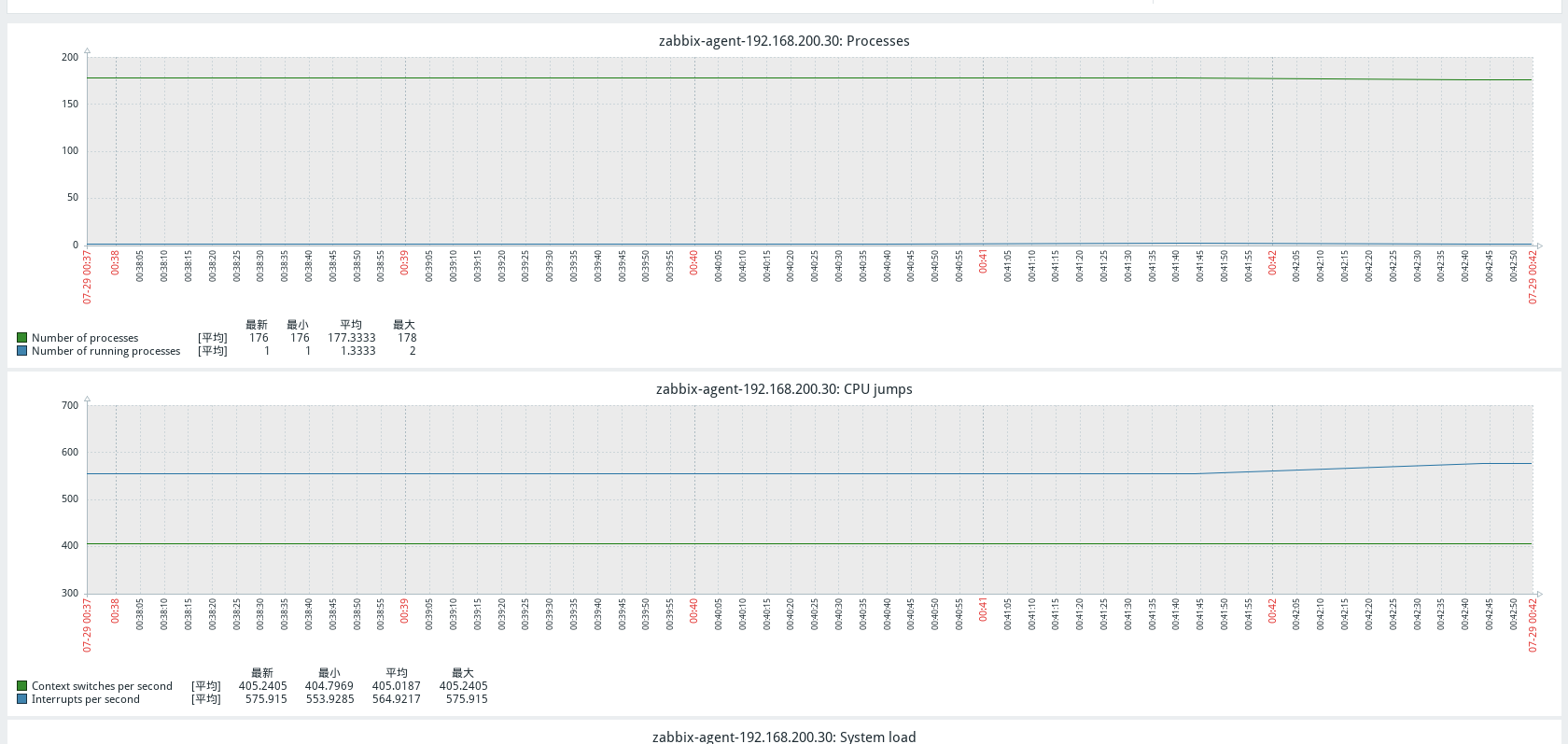Click green swatch for Number of processes
1568x744 pixels.
pyautogui.click(x=21, y=338)
